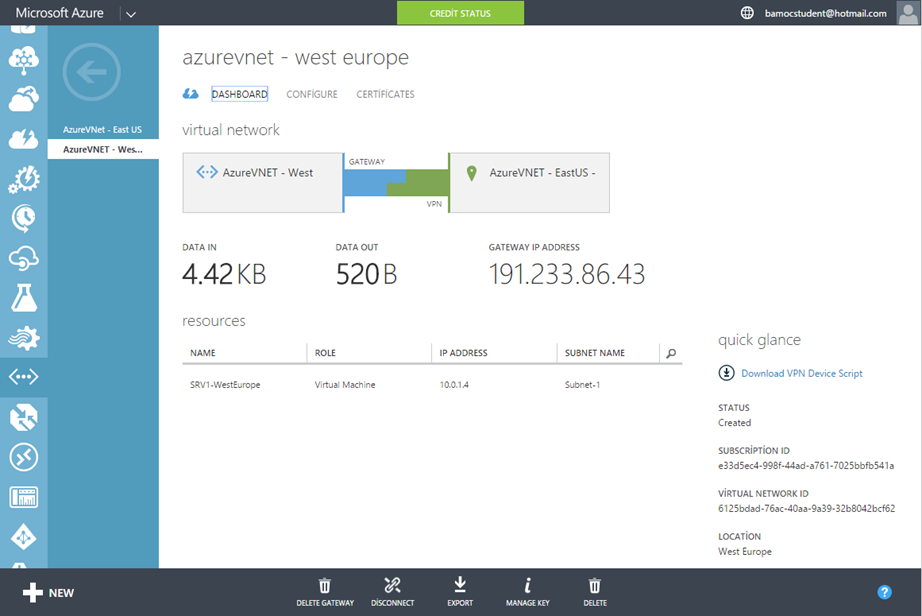Go back using the large arrow circle
This screenshot has height=616, width=922.
(x=92, y=72)
